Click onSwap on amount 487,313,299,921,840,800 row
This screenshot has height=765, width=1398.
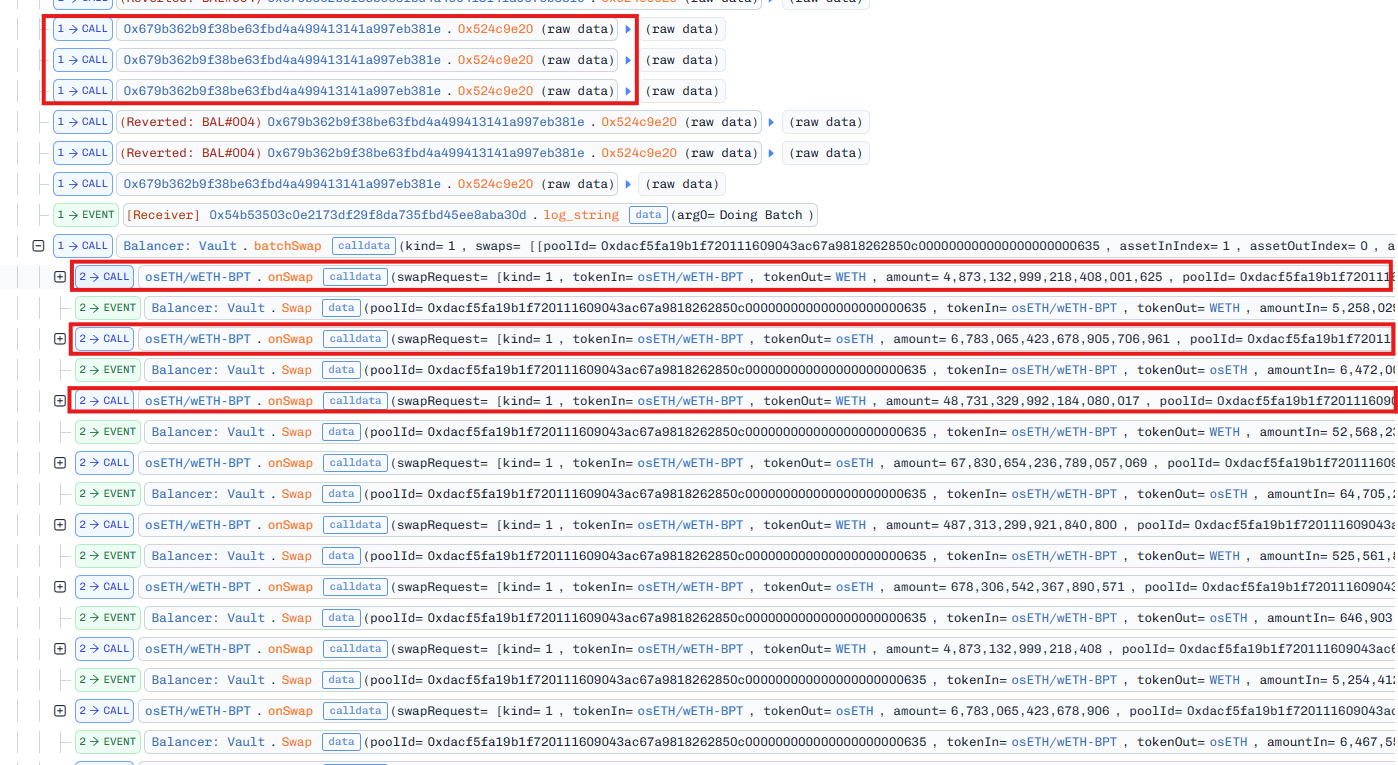(x=290, y=525)
